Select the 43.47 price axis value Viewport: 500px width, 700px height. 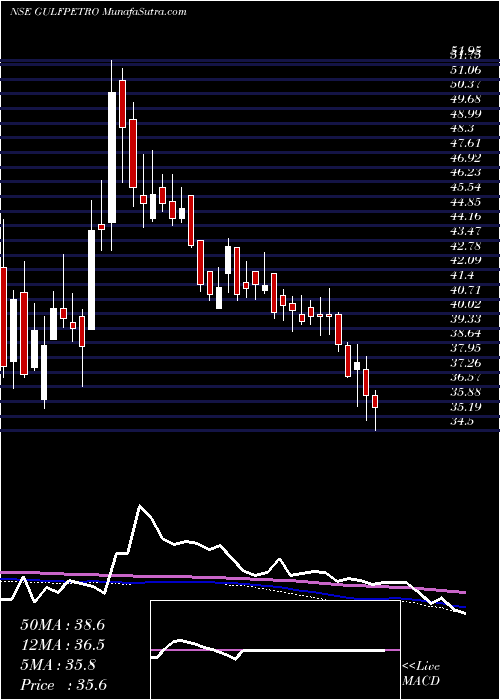(466, 232)
